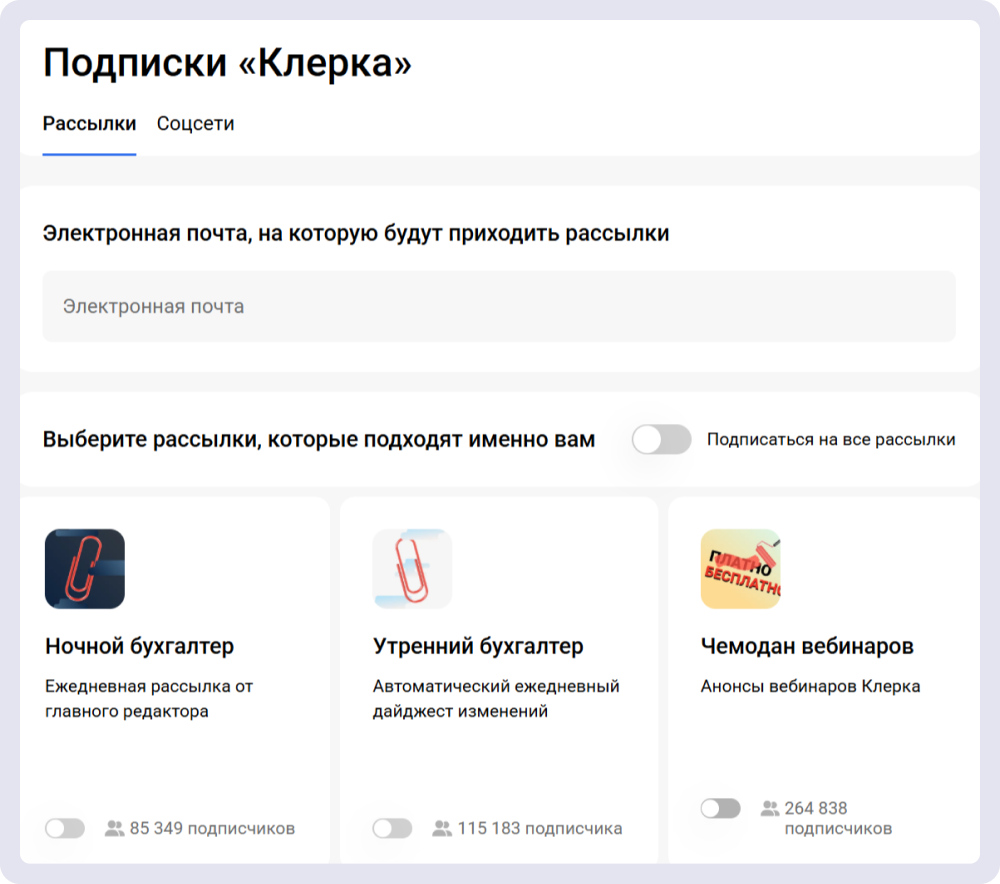Click the Чемодан вебинаров yellow thumbnail
The width and height of the screenshot is (1000, 884).
pyautogui.click(x=744, y=568)
